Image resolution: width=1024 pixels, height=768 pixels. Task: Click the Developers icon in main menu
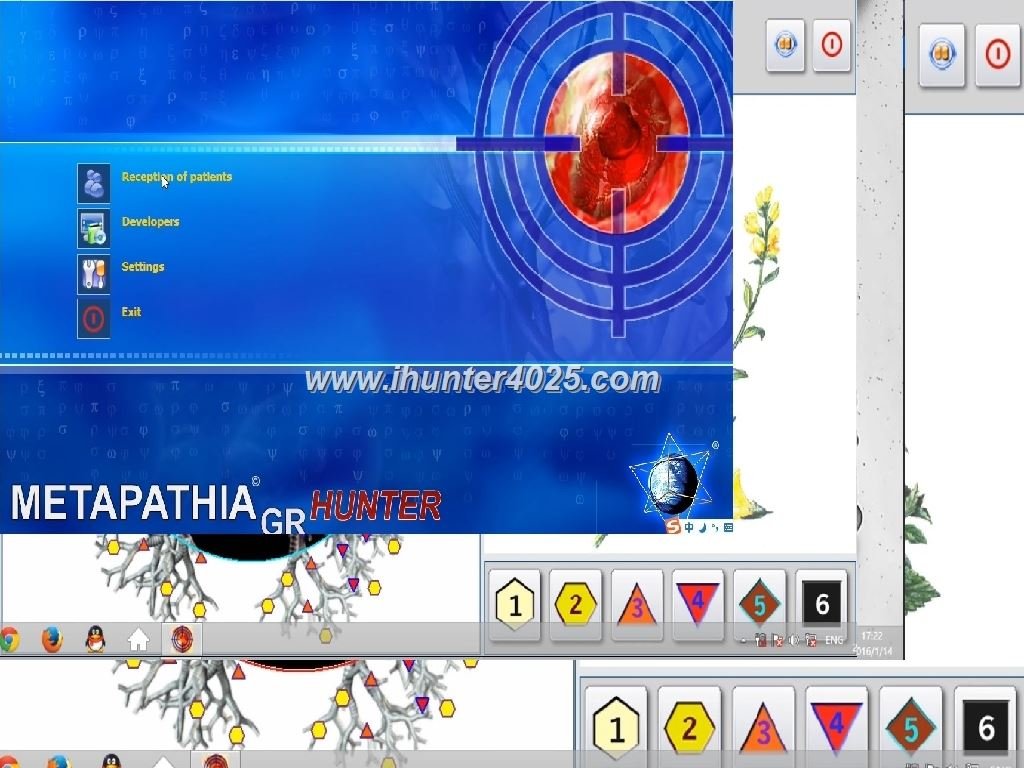click(93, 229)
